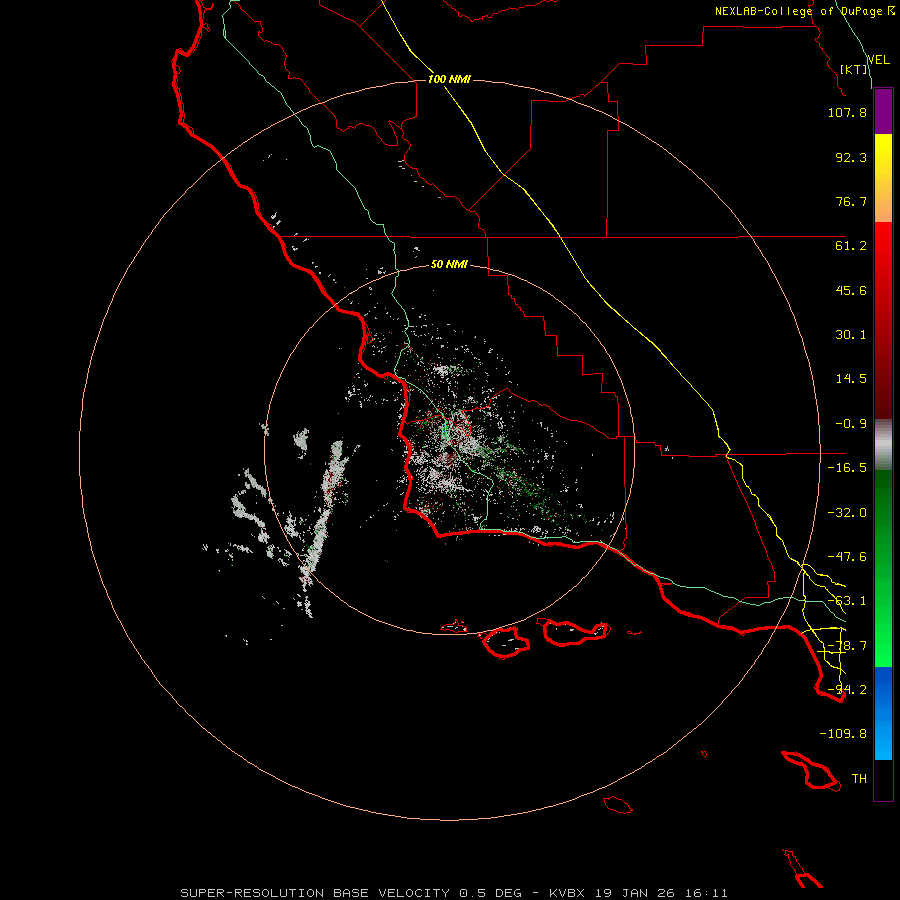Click the TH legend label
Screen dimensions: 900x900
[x=859, y=779]
